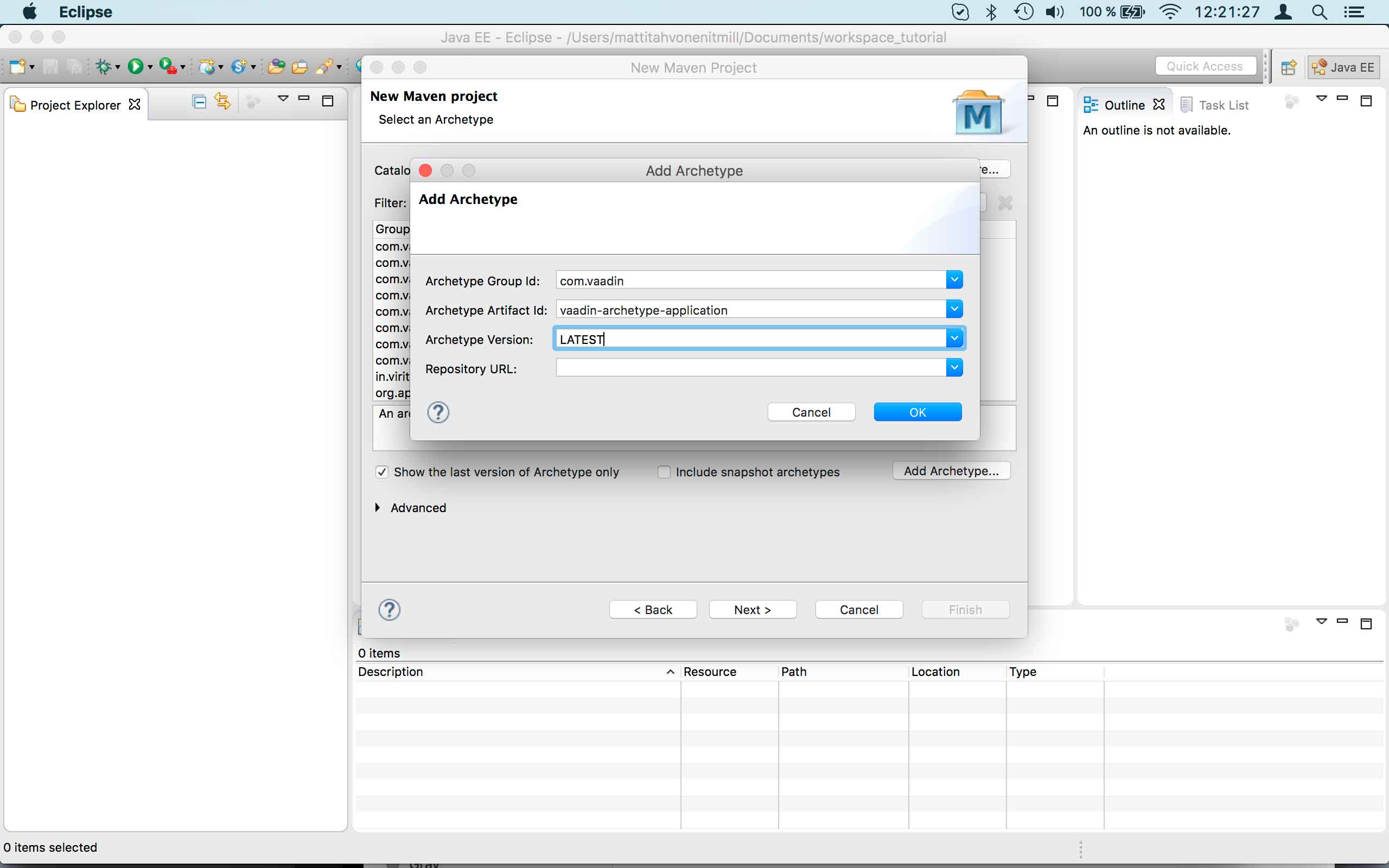Click the Time Machine icon in menu bar
The image size is (1389, 868).
pyautogui.click(x=1023, y=12)
